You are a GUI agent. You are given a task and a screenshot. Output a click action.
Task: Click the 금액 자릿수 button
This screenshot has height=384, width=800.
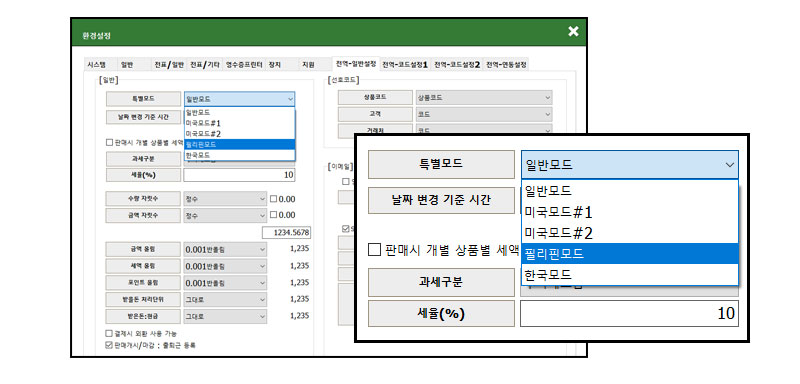tap(143, 215)
